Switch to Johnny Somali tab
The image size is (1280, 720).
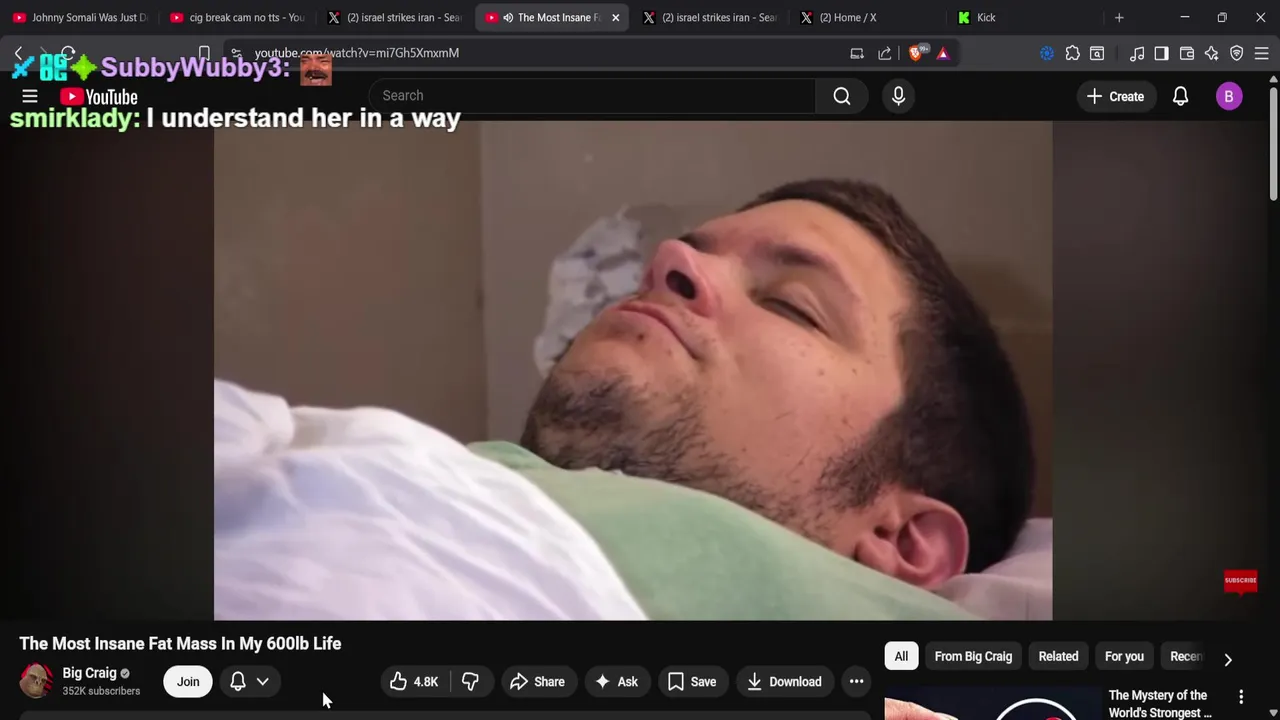tap(80, 18)
